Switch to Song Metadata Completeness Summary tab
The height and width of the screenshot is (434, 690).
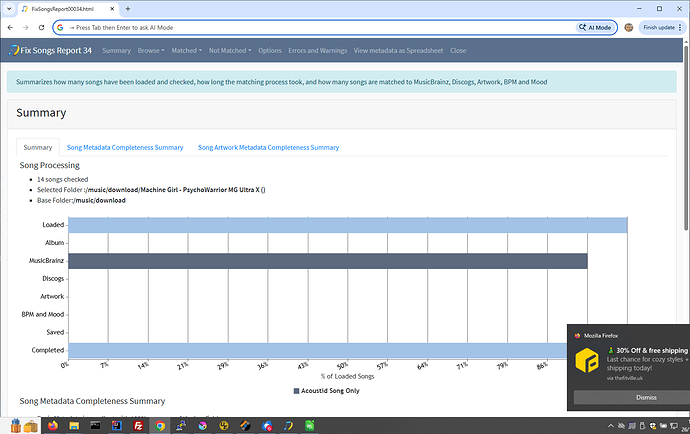125,147
